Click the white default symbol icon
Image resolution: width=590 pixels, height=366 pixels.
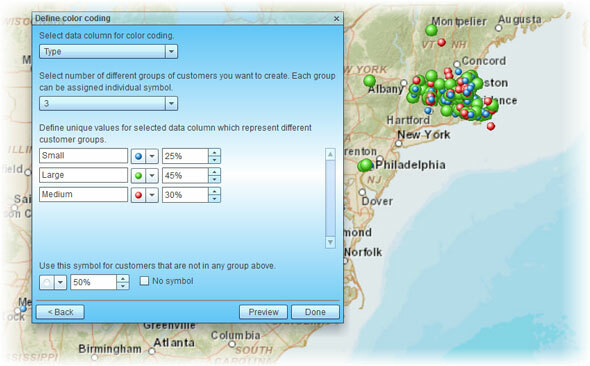pos(47,282)
